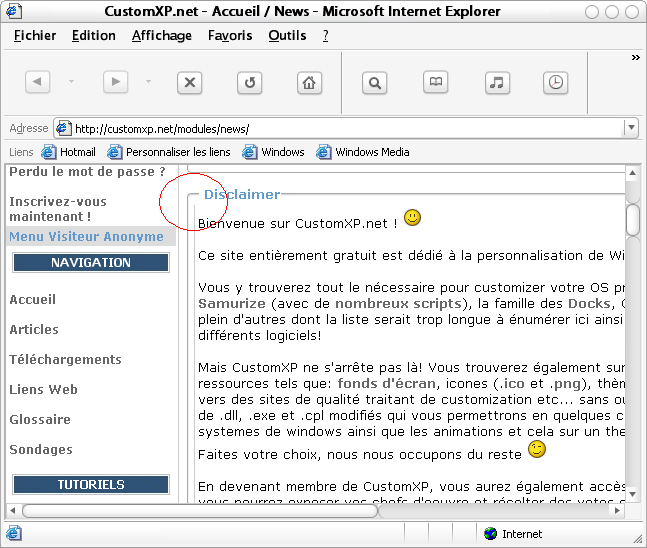
Task: Click the horizontal scrollbar left arrow
Action: [x=13, y=511]
